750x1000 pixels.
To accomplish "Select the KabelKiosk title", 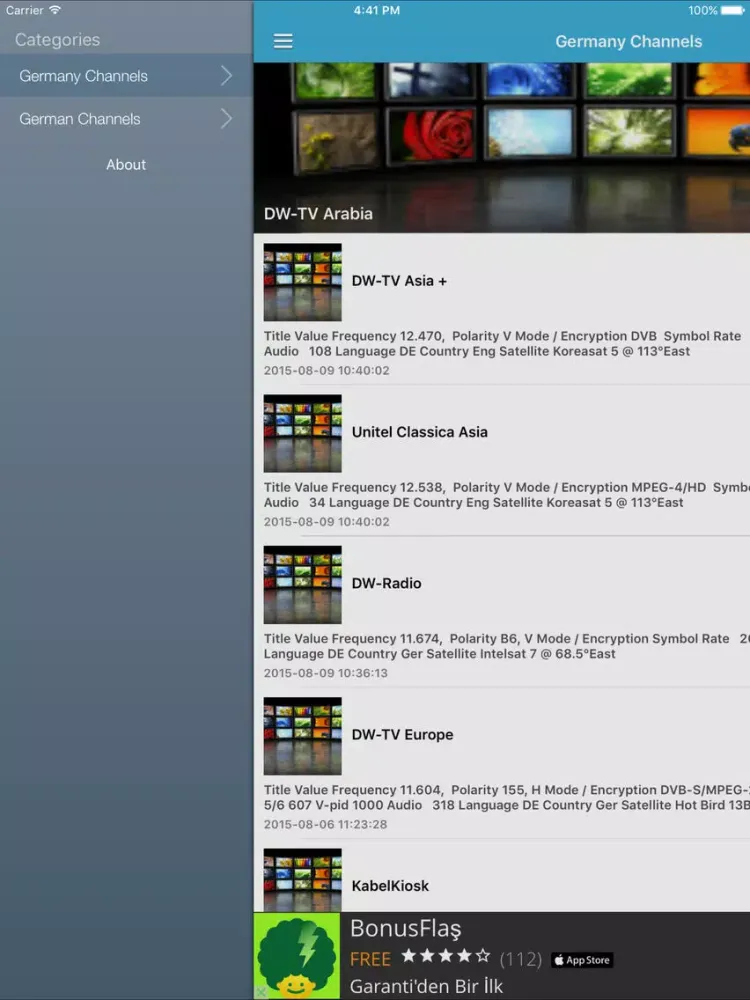I will click(390, 886).
